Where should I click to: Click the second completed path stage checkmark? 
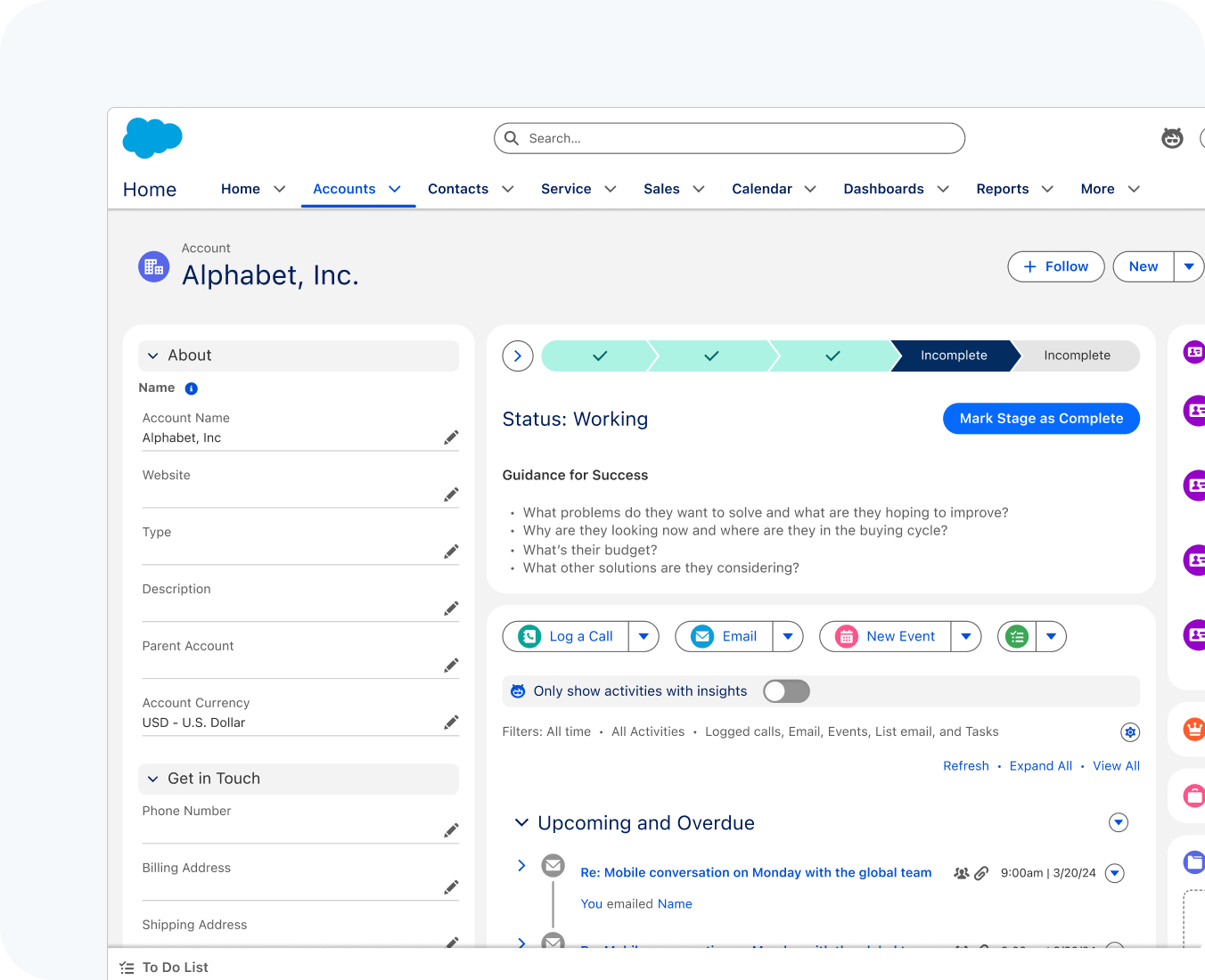(x=711, y=355)
